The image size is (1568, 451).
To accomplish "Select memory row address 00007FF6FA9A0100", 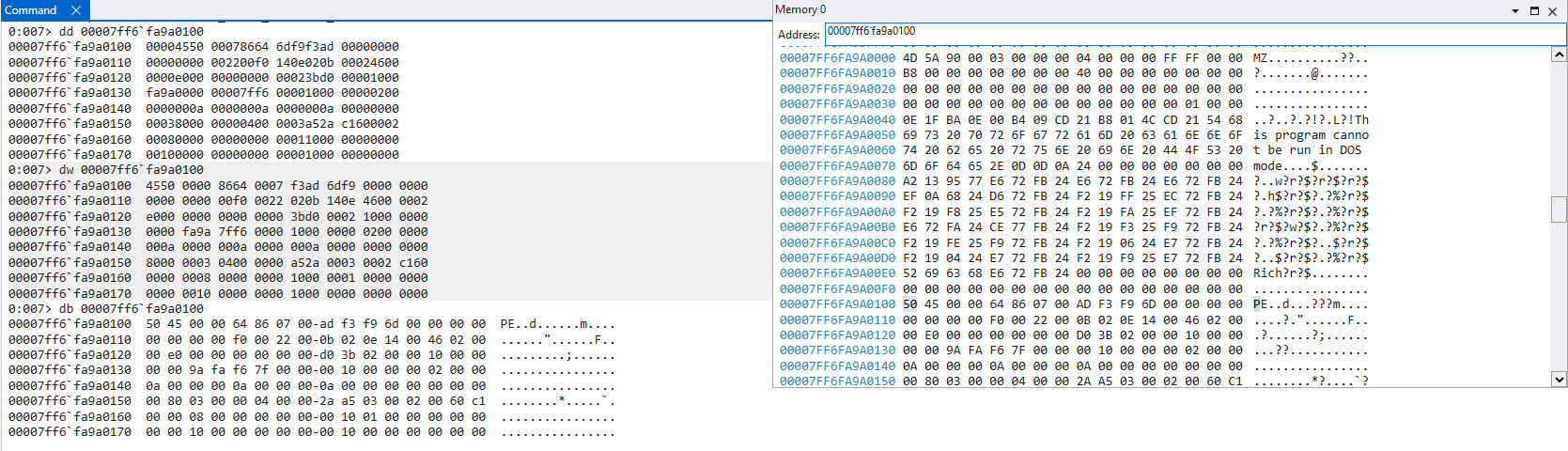I will (837, 304).
